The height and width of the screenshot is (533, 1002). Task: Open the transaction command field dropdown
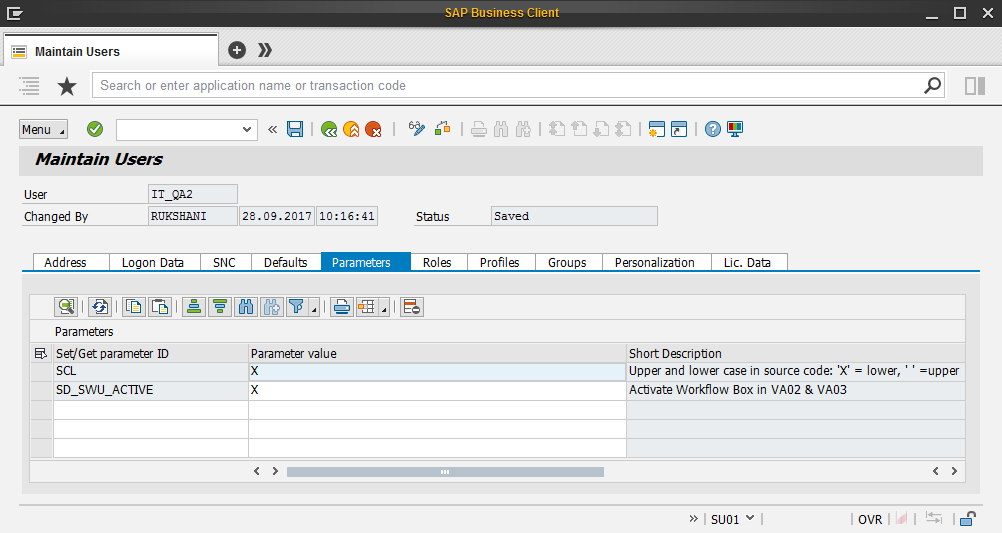pos(249,130)
